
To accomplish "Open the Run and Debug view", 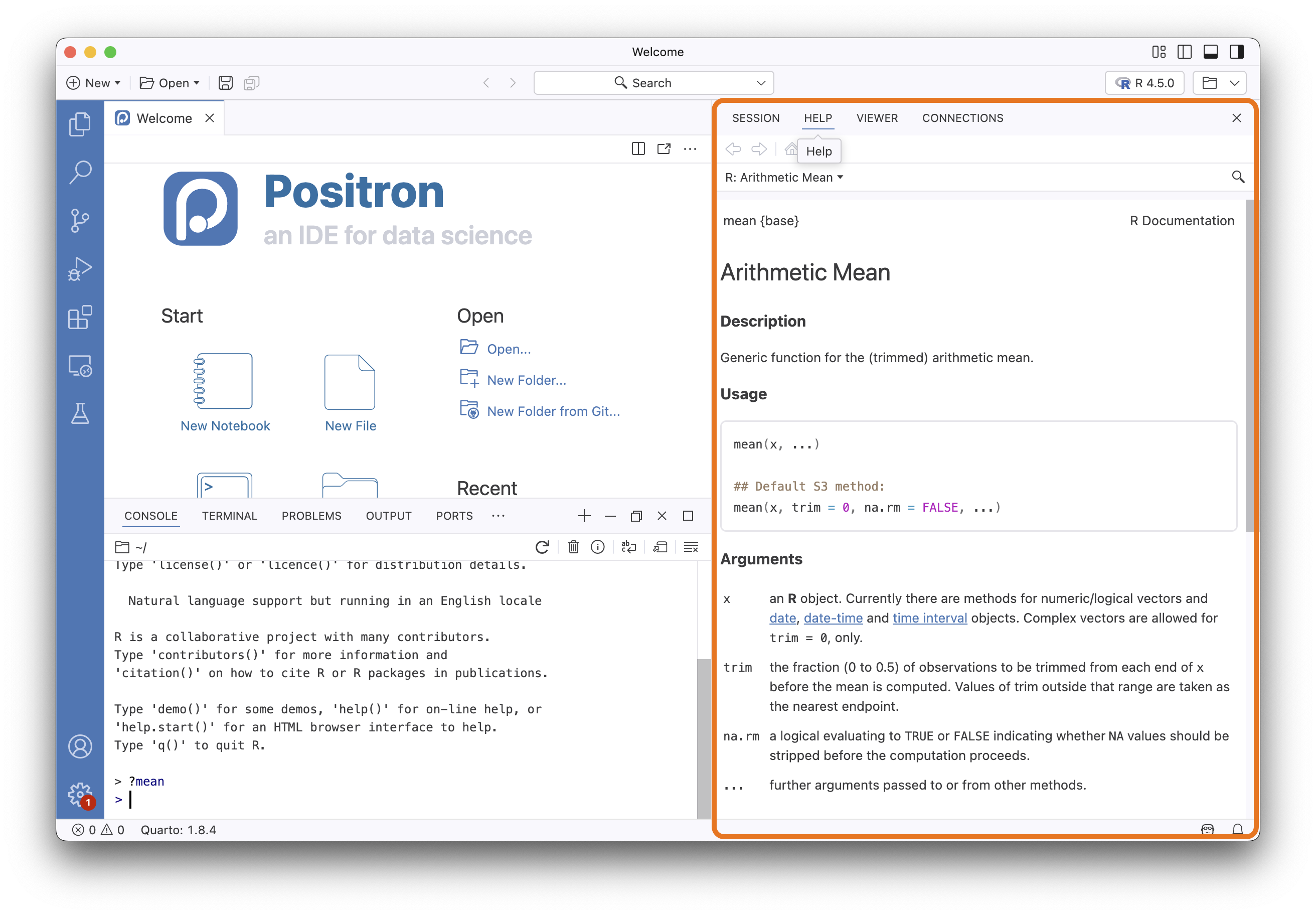I will (80, 268).
